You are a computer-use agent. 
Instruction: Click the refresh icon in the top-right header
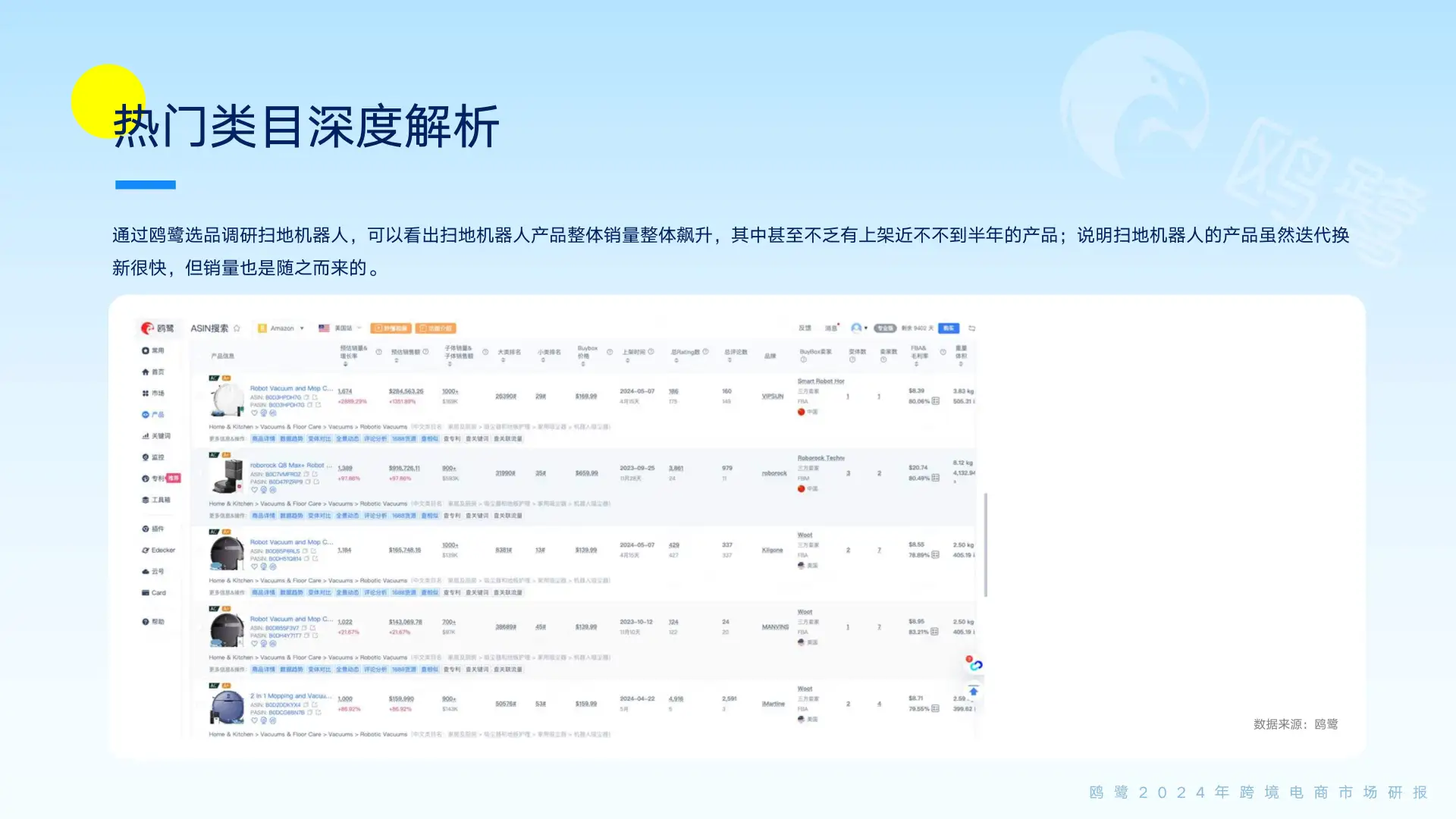pos(972,328)
